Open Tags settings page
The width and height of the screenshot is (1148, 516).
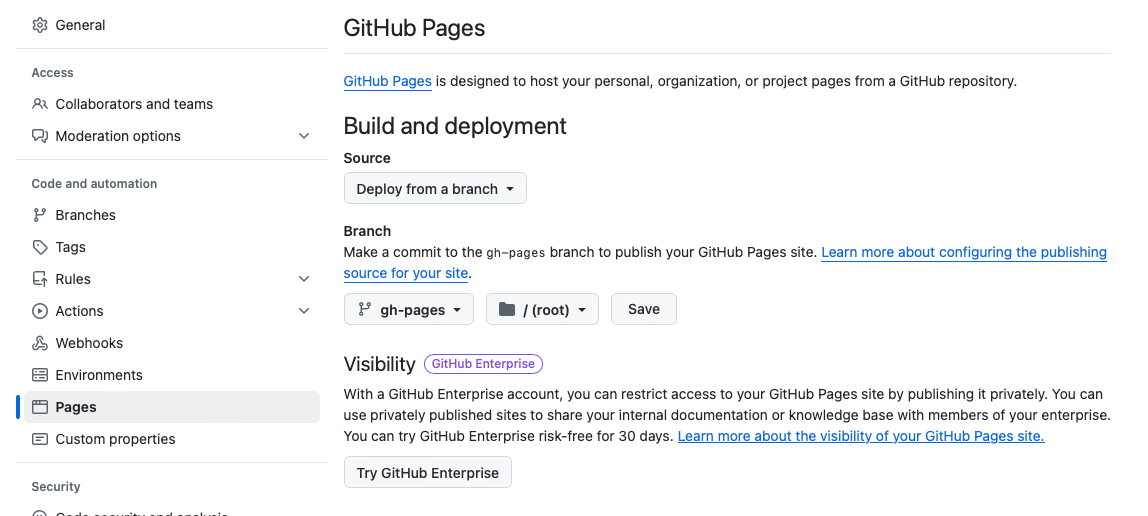171,247
